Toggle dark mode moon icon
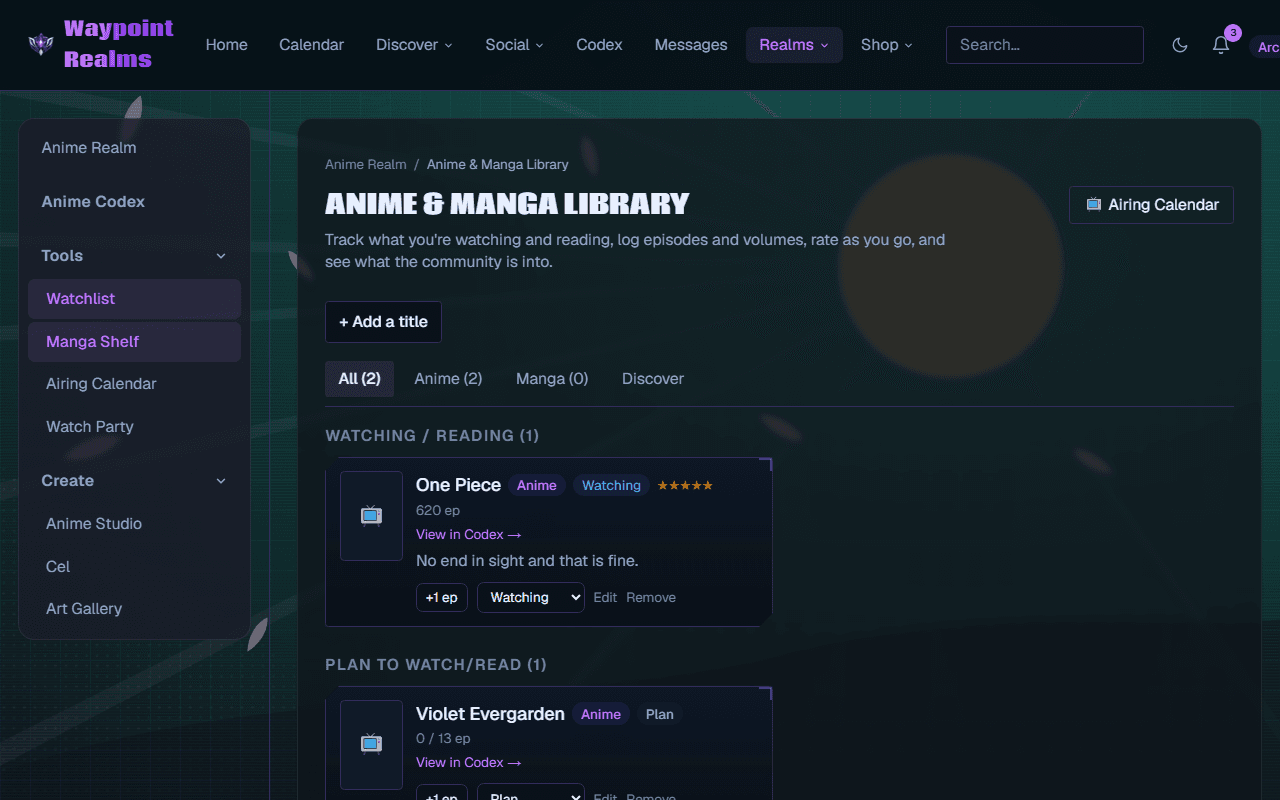This screenshot has height=800, width=1280. coord(1180,45)
